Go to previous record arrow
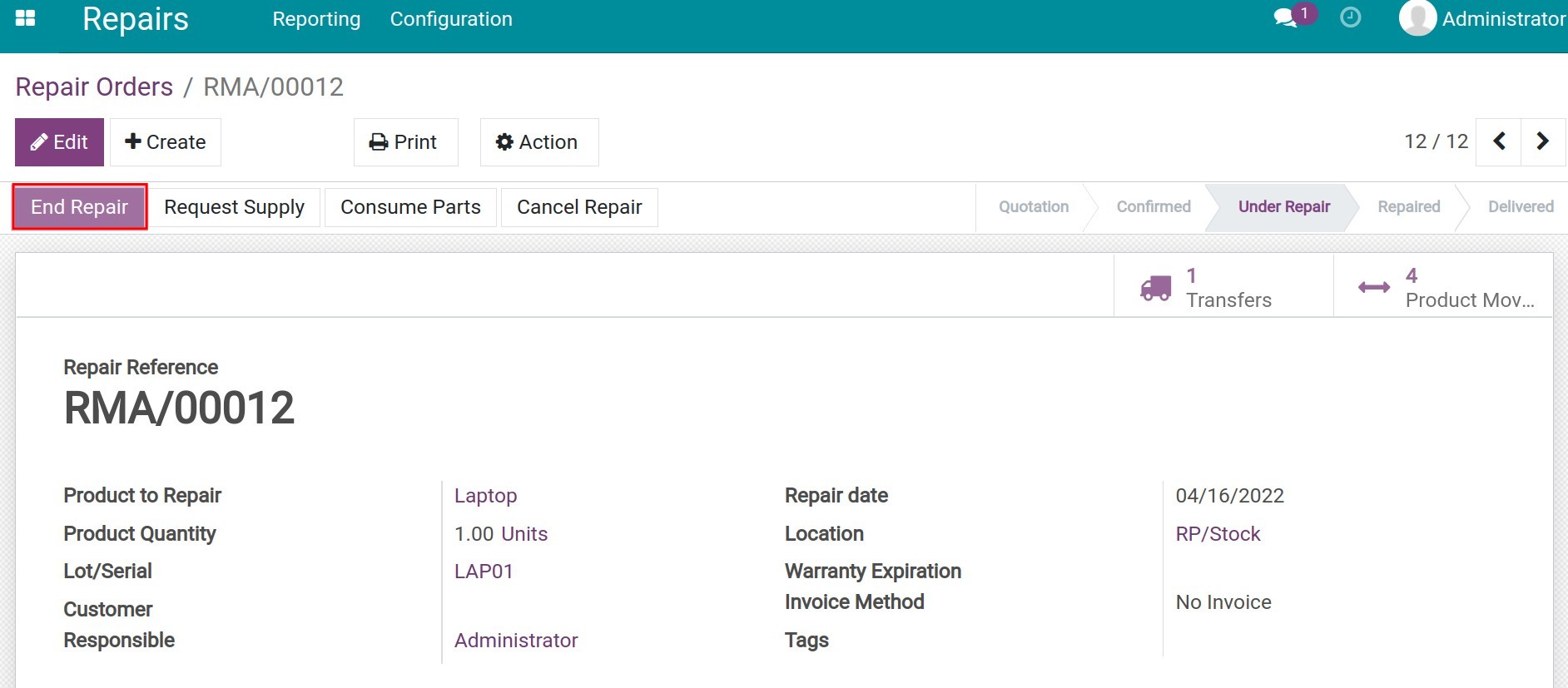This screenshot has height=688, width=1568. (x=1499, y=141)
